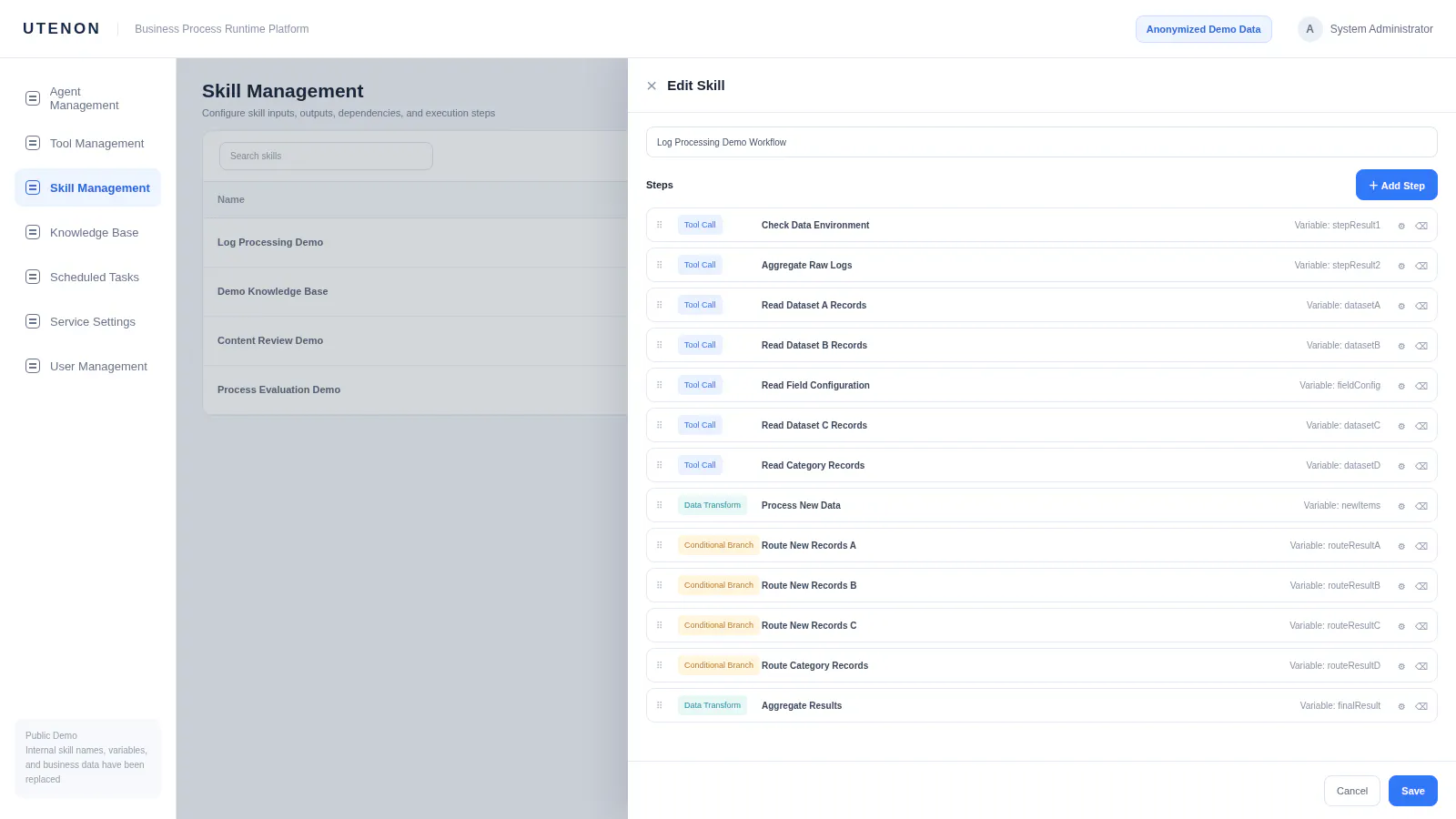
Task: Open settings gear for Read Dataset A Records
Action: click(1401, 306)
